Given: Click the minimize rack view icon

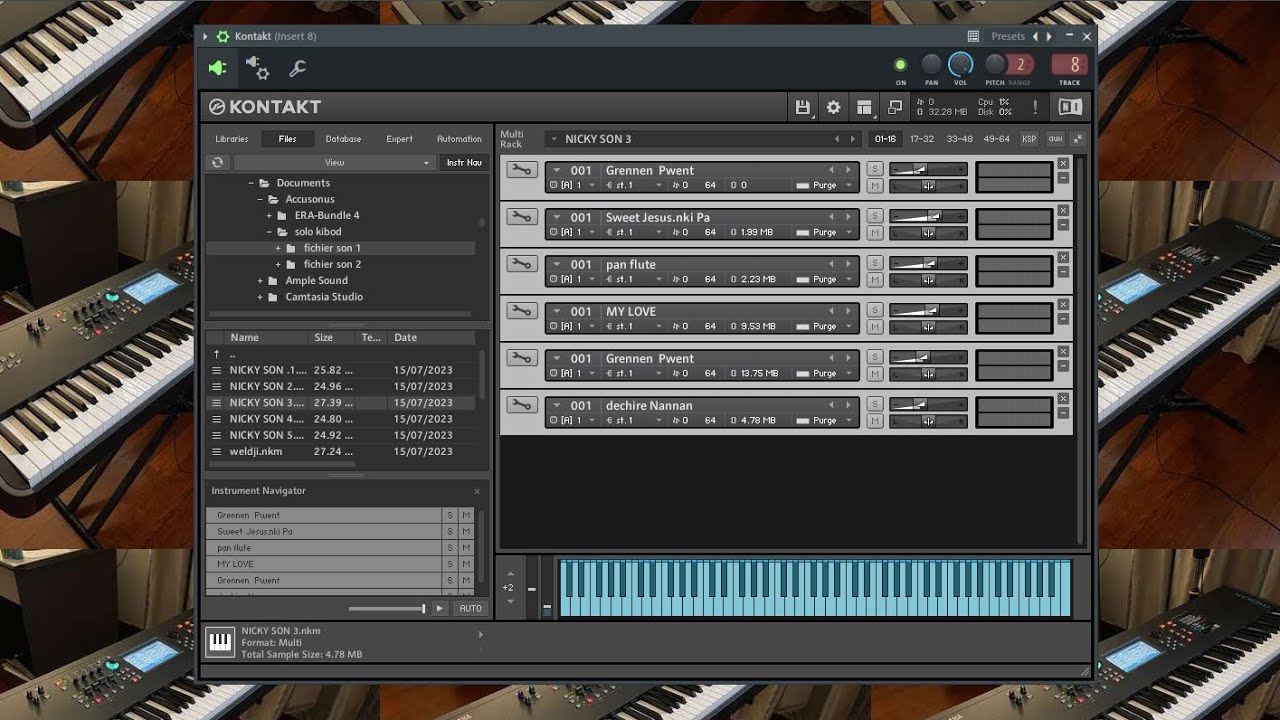Looking at the screenshot, I should click(x=895, y=107).
